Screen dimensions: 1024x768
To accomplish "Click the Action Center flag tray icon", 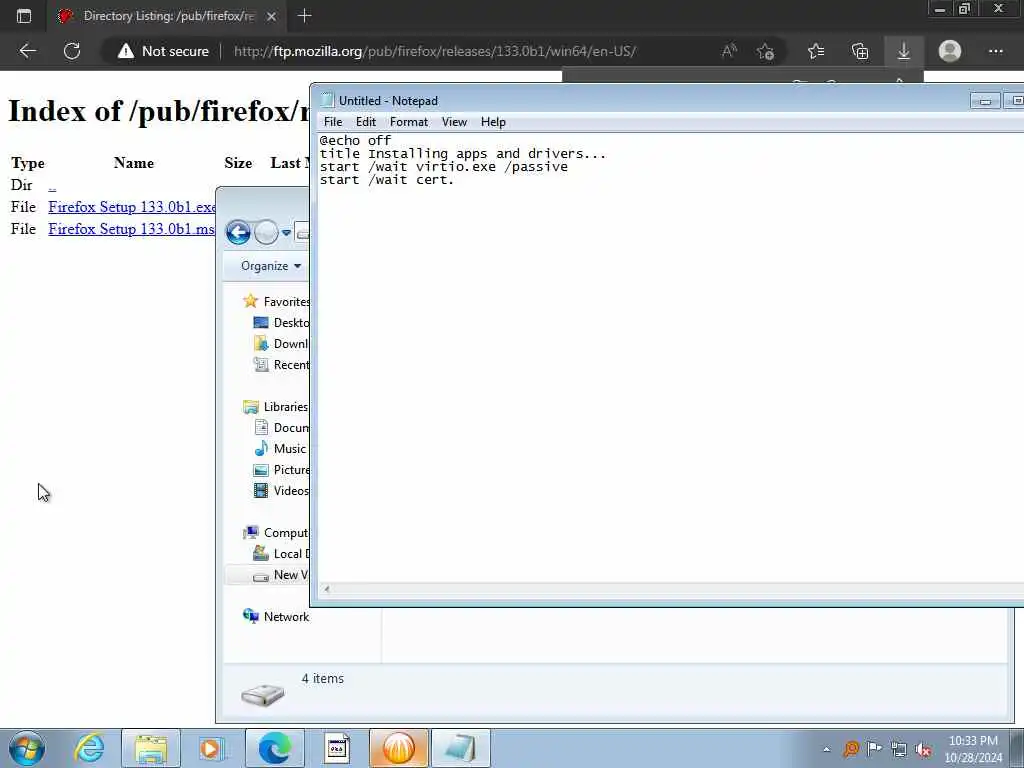I will tap(874, 749).
